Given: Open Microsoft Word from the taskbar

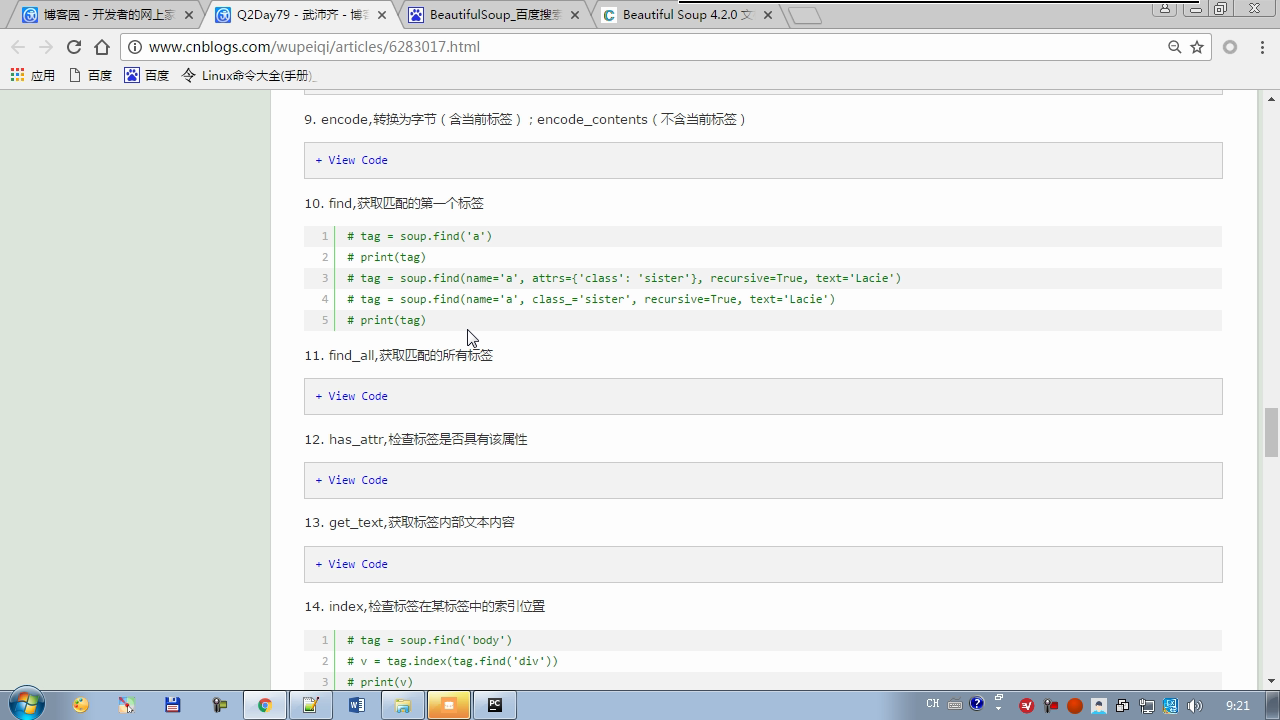Looking at the screenshot, I should pyautogui.click(x=357, y=705).
